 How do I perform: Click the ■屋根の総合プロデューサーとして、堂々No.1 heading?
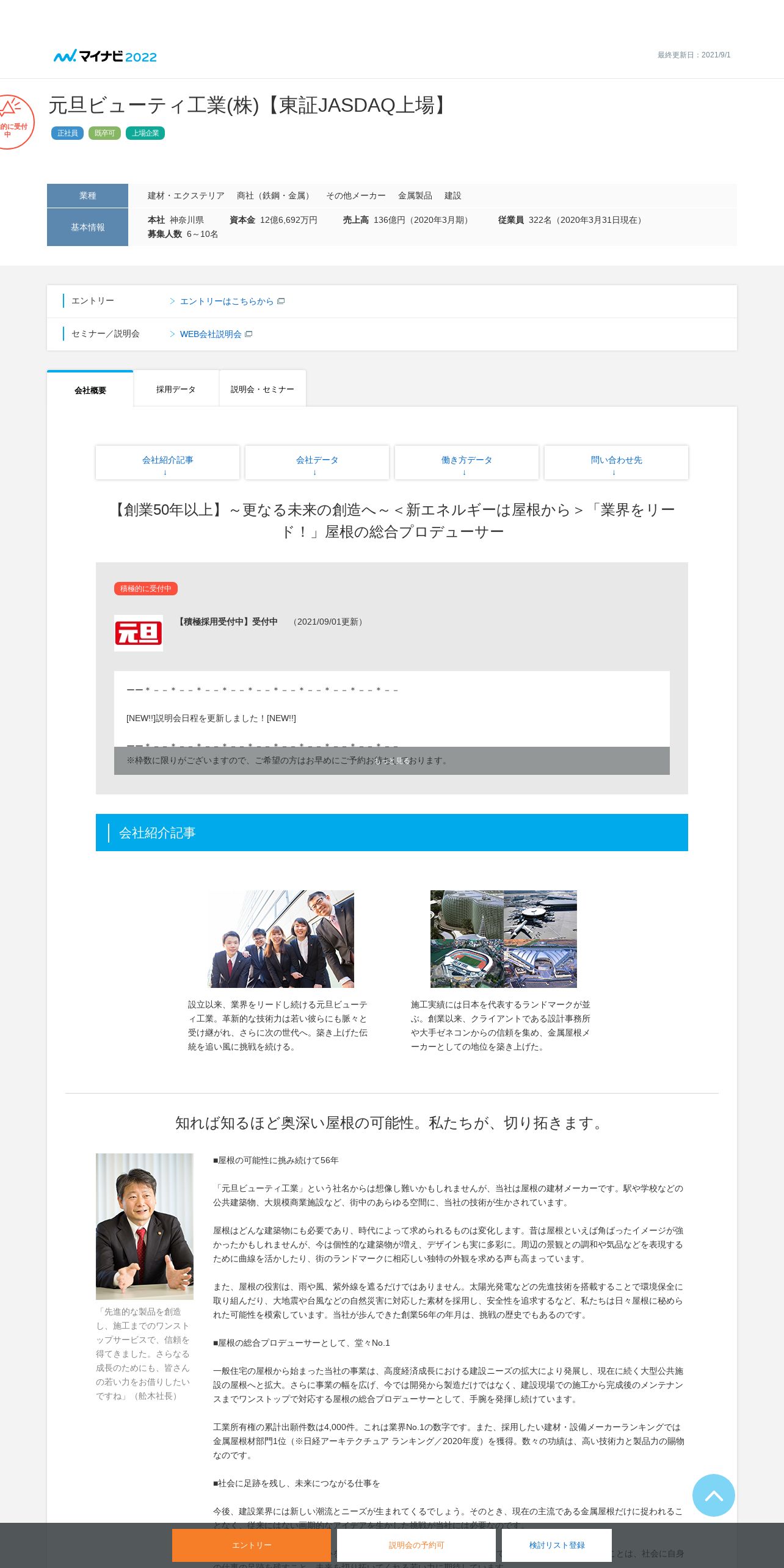302,1343
